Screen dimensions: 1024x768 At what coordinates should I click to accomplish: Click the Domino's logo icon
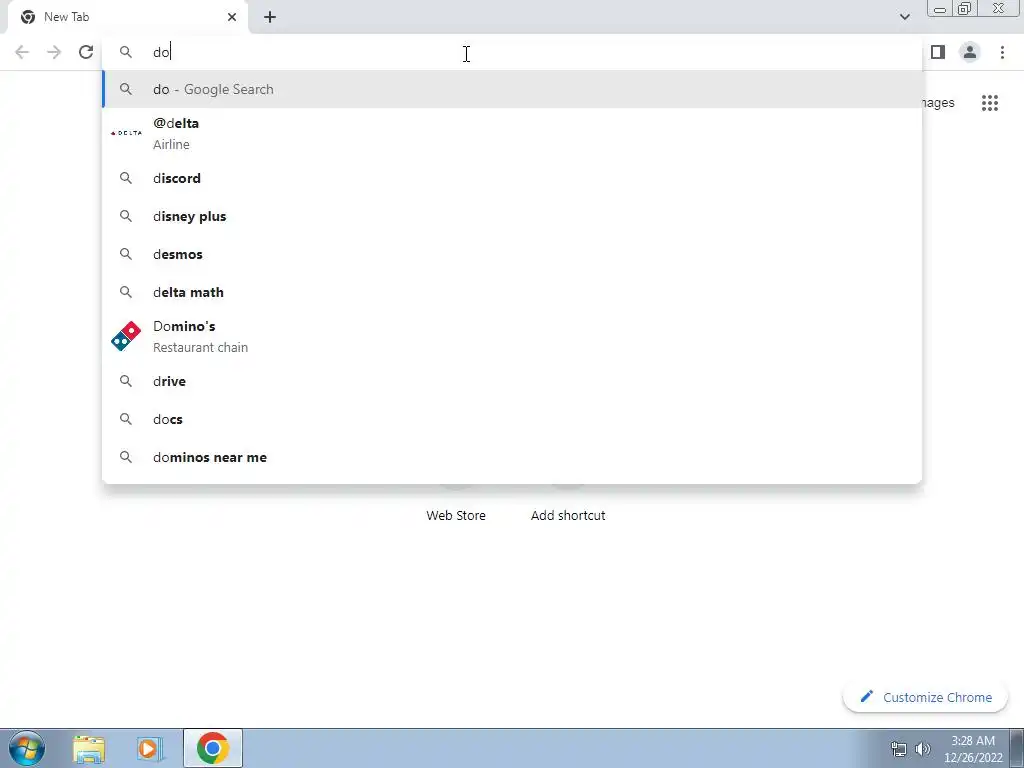[126, 336]
